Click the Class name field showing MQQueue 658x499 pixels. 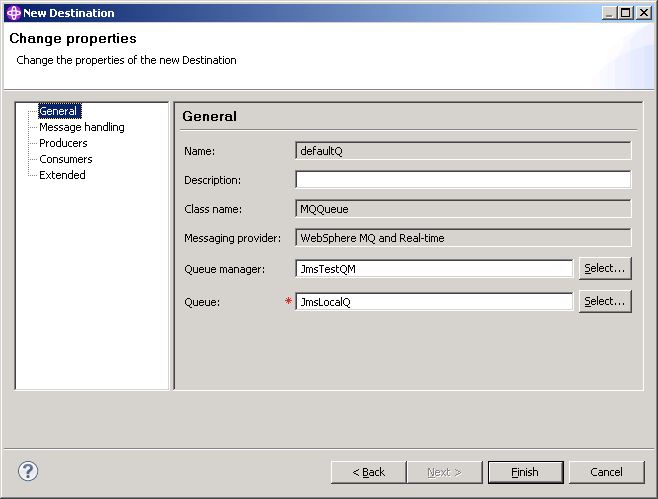(463, 209)
